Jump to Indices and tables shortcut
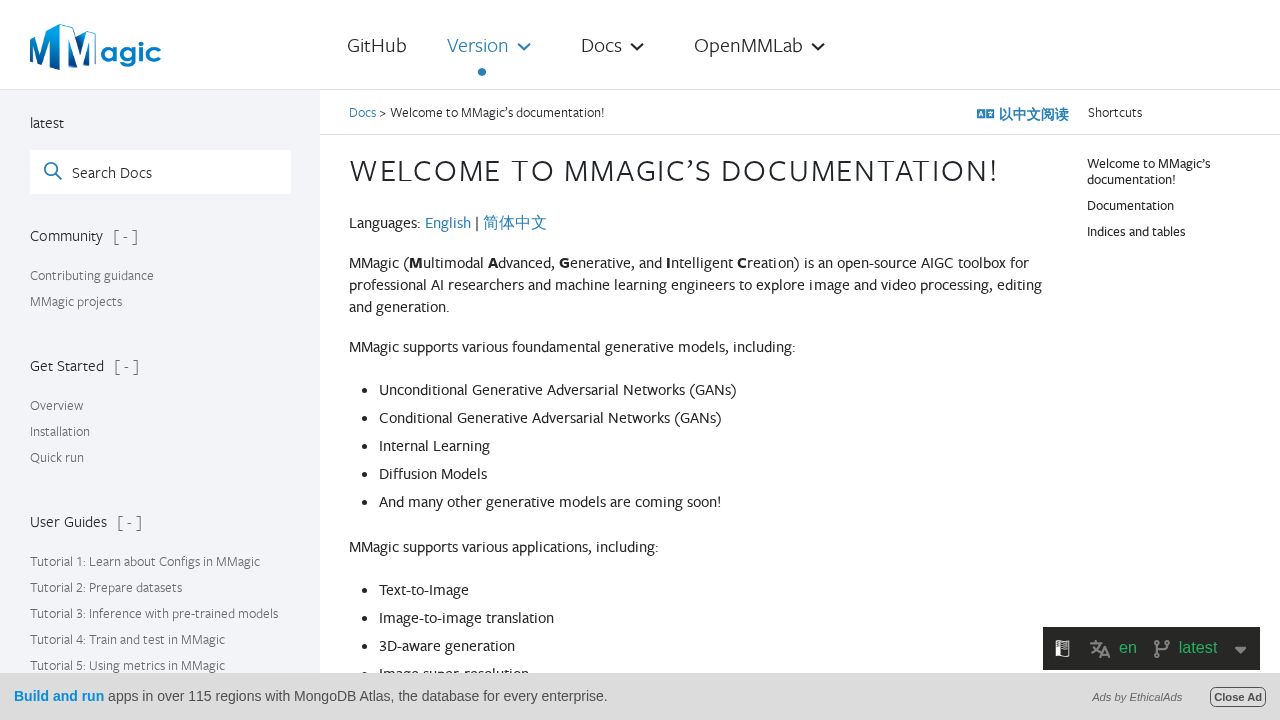This screenshot has height=720, width=1280. tap(1136, 231)
